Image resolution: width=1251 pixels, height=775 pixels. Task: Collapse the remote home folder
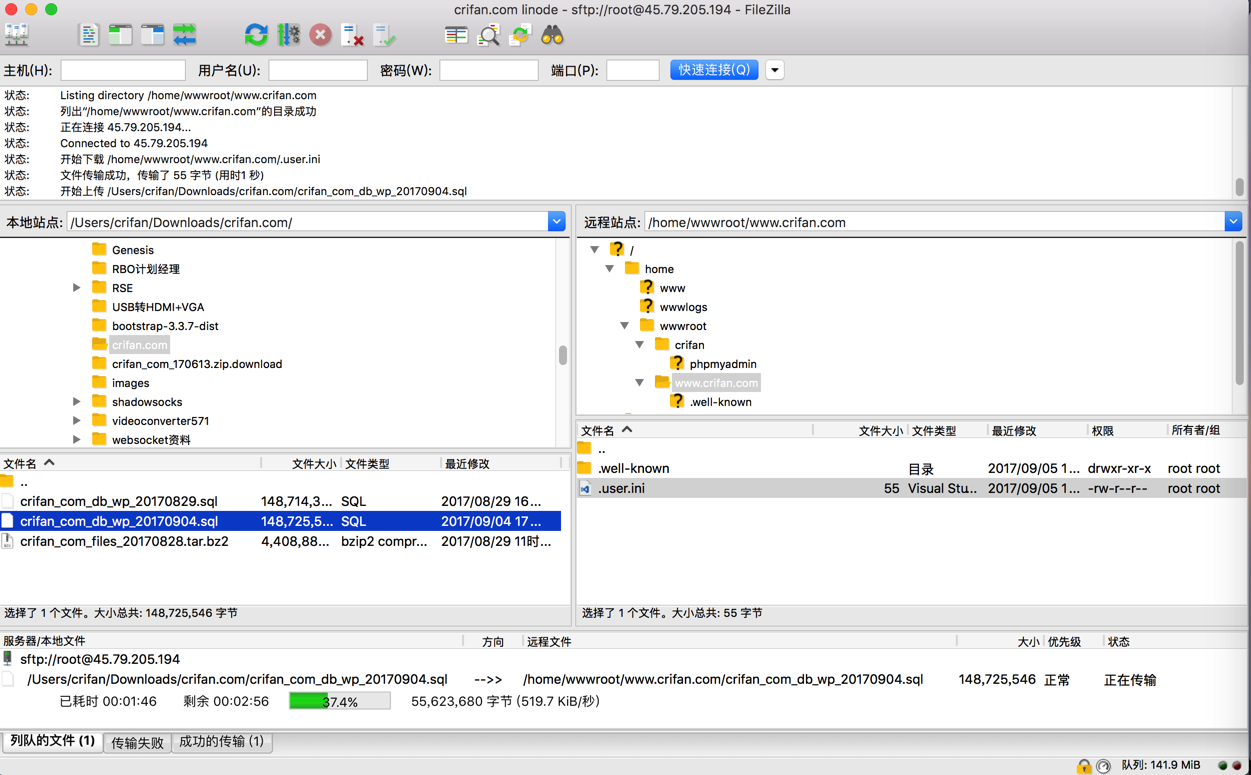(x=610, y=269)
